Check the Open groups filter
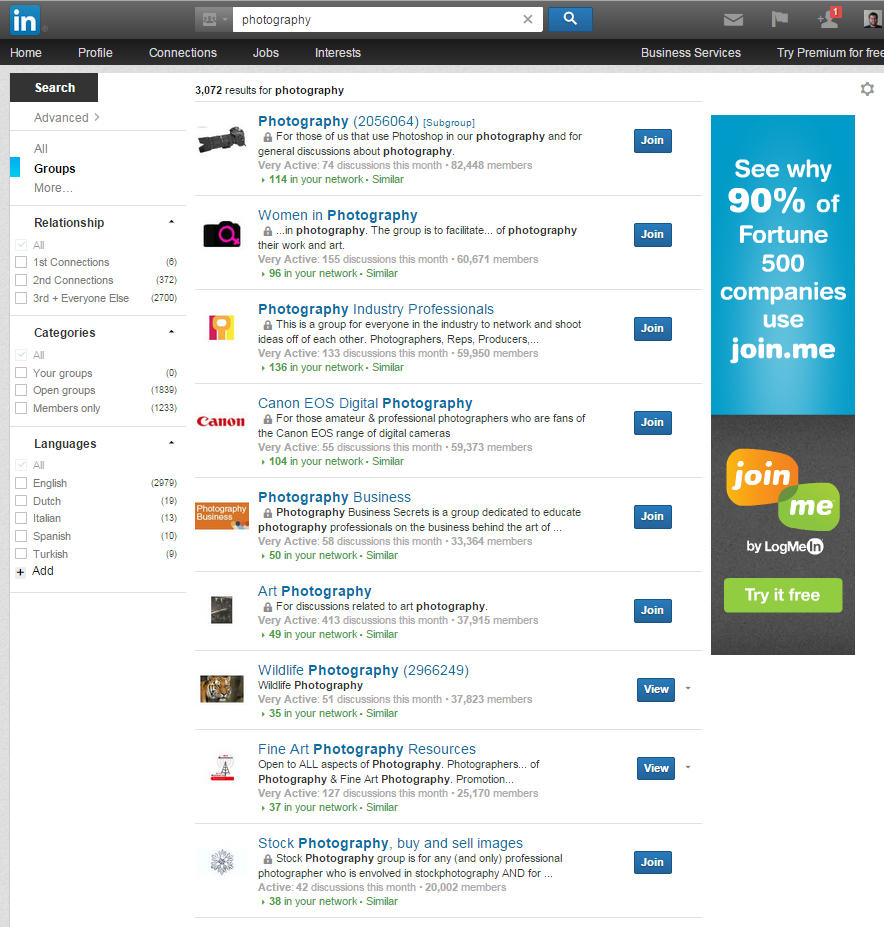 click(x=21, y=390)
